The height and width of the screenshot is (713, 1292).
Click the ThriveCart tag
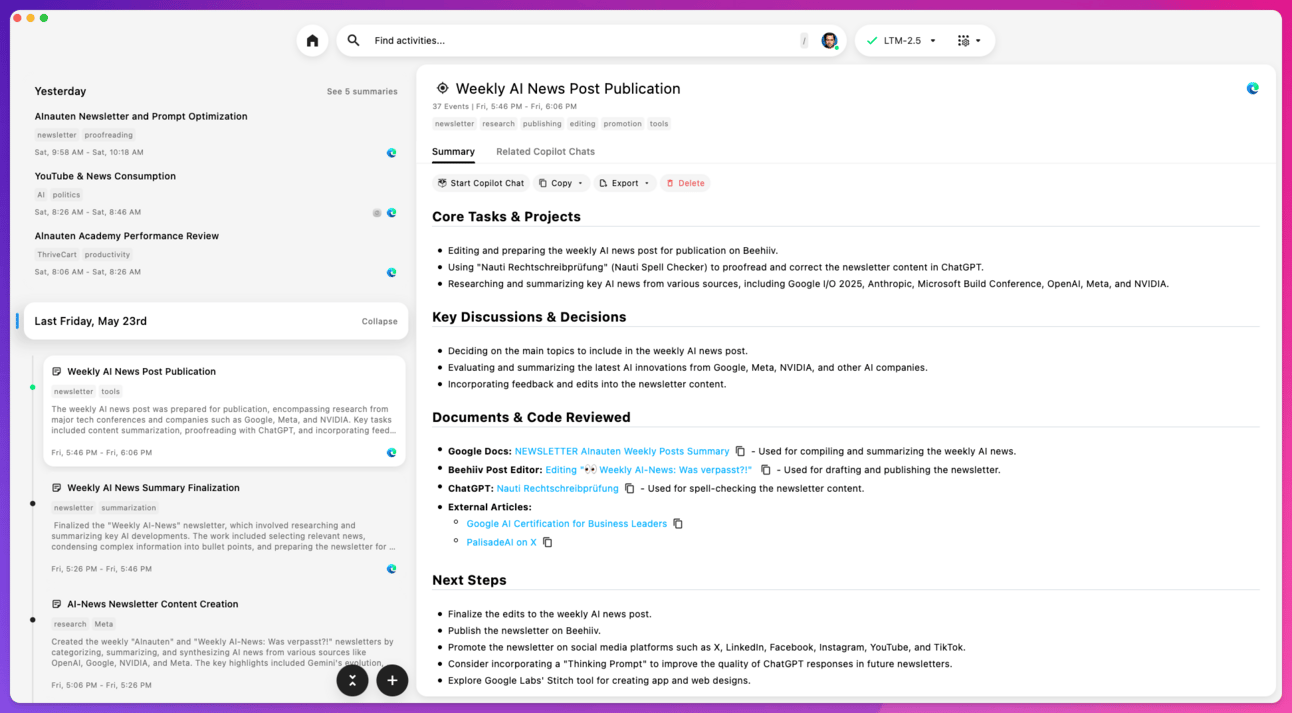click(57, 255)
